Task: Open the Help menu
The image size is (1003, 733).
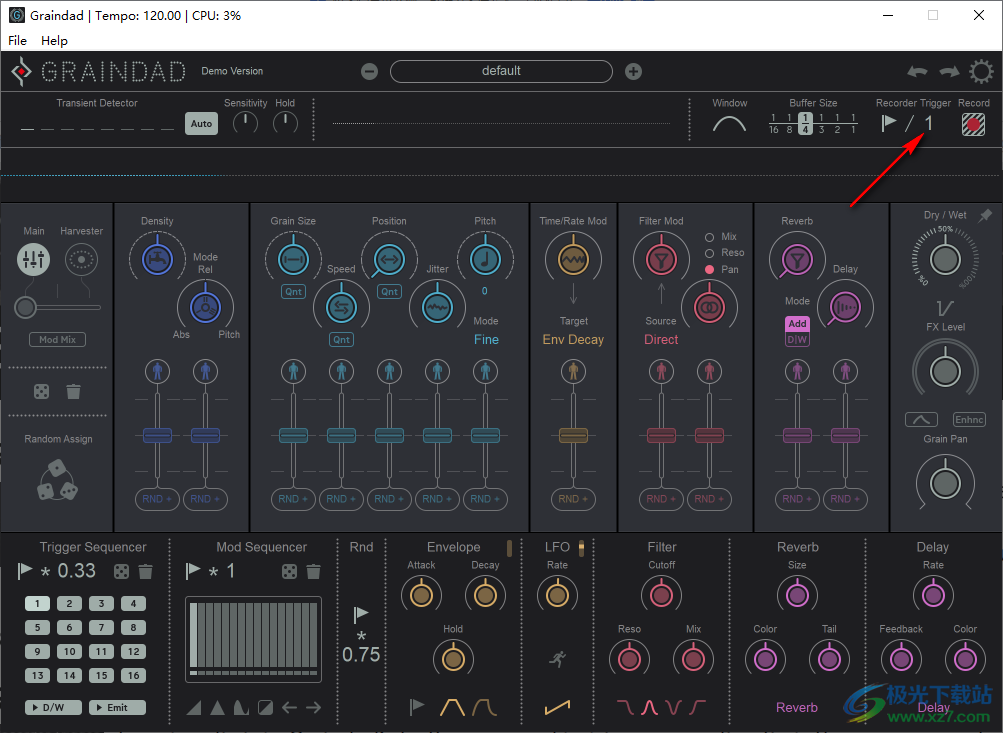Action: [x=54, y=40]
